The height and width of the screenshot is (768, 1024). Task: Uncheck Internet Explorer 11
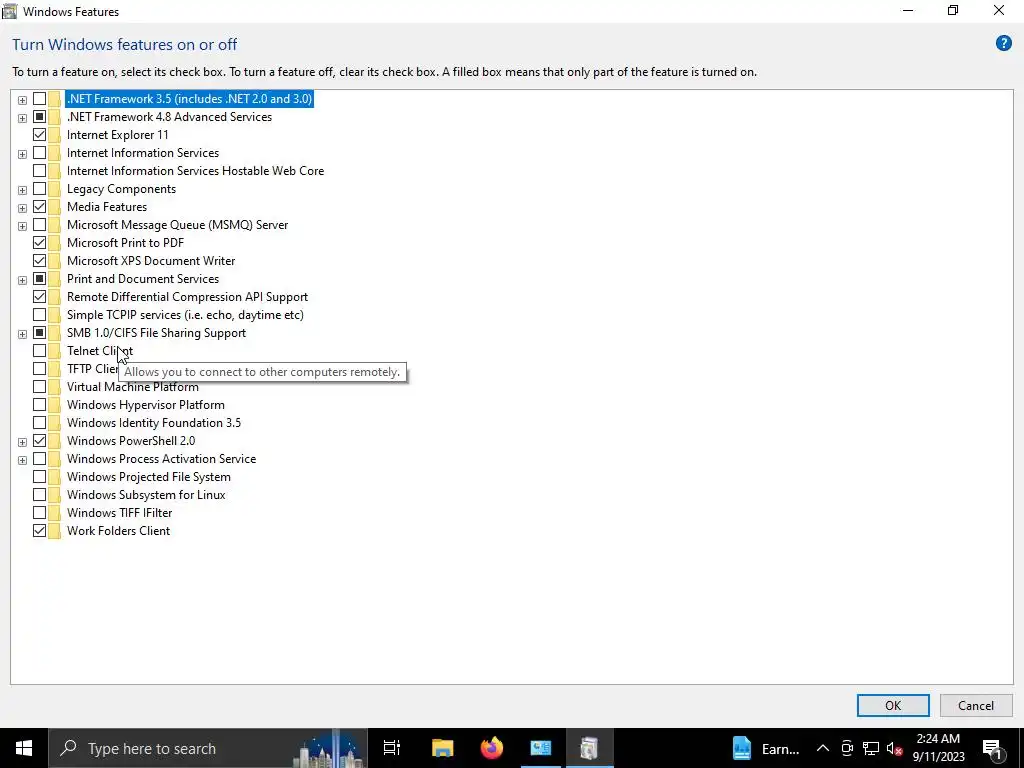[x=39, y=135]
